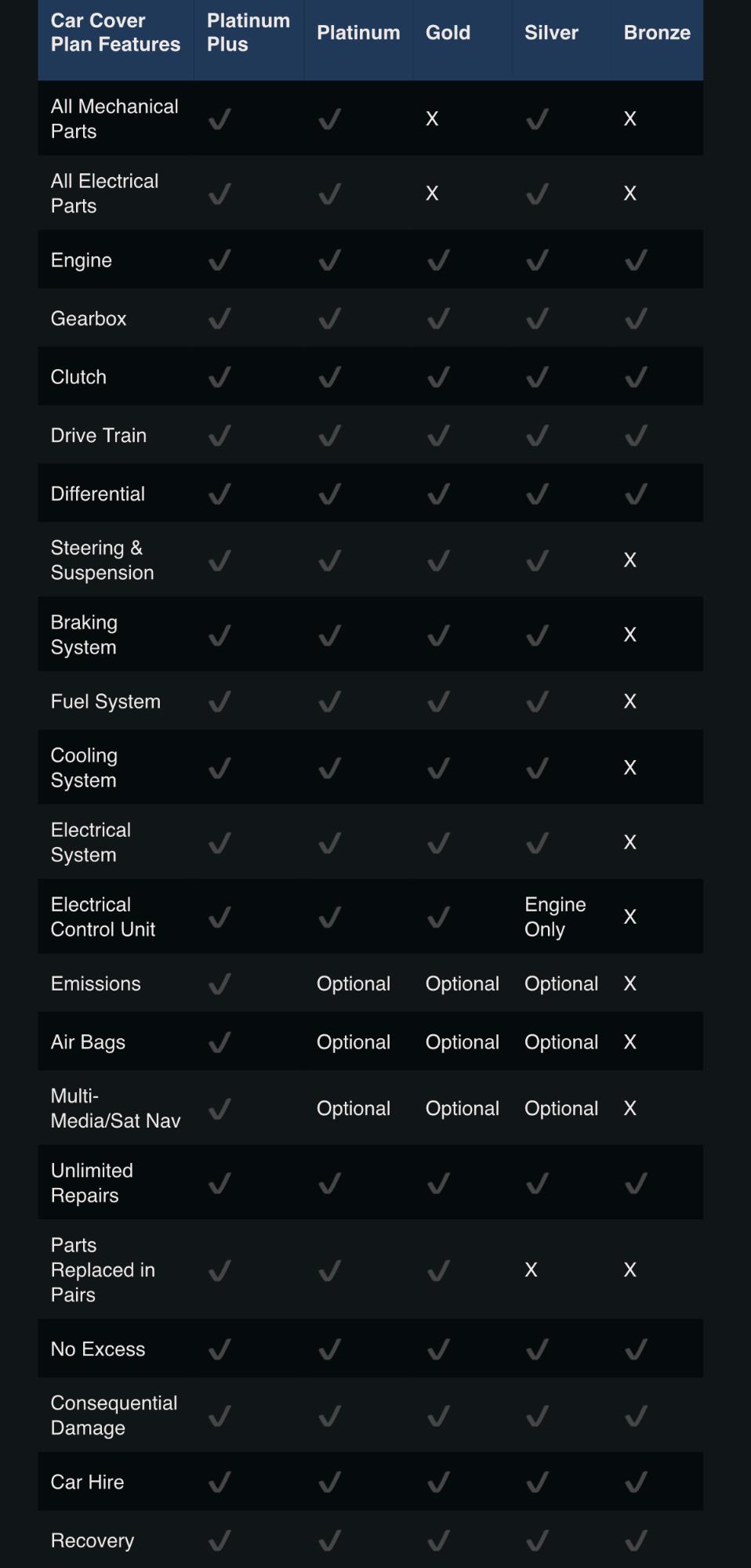Click the Silver column header

pyautogui.click(x=552, y=33)
